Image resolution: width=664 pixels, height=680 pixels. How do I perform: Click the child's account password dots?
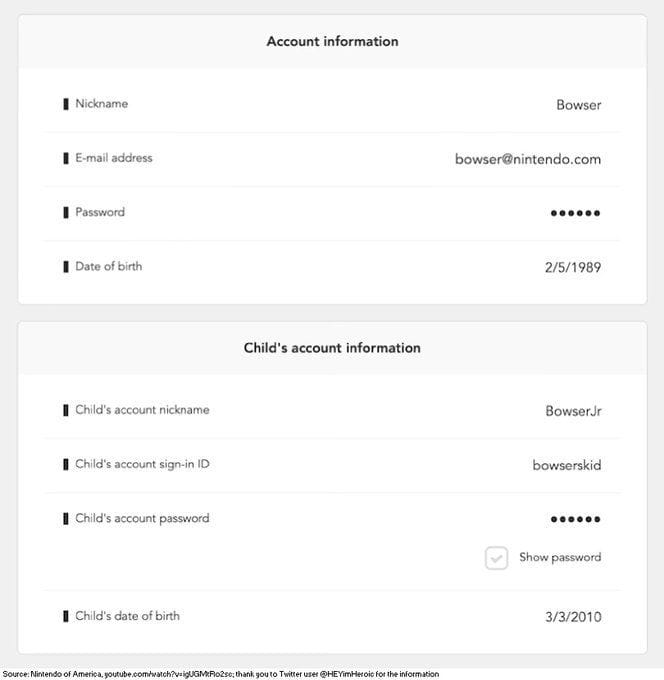575,519
